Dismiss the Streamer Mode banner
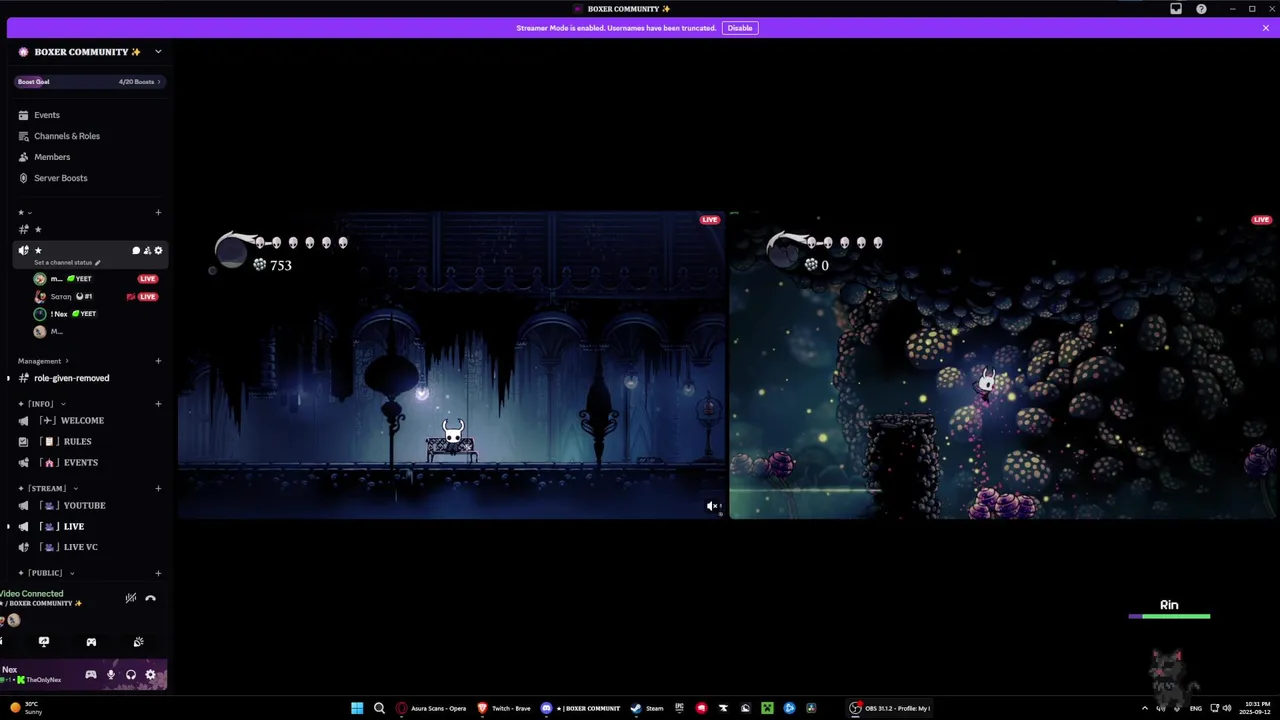 point(1265,28)
